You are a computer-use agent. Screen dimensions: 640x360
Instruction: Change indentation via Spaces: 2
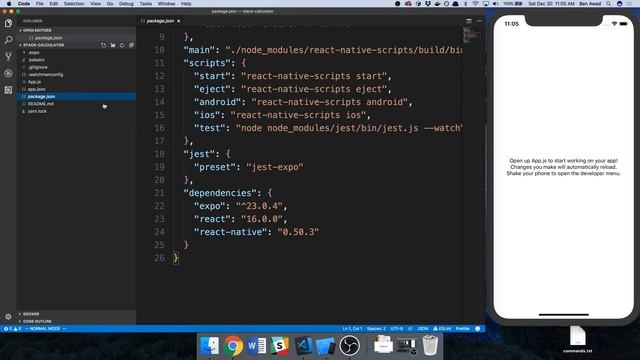pos(376,329)
